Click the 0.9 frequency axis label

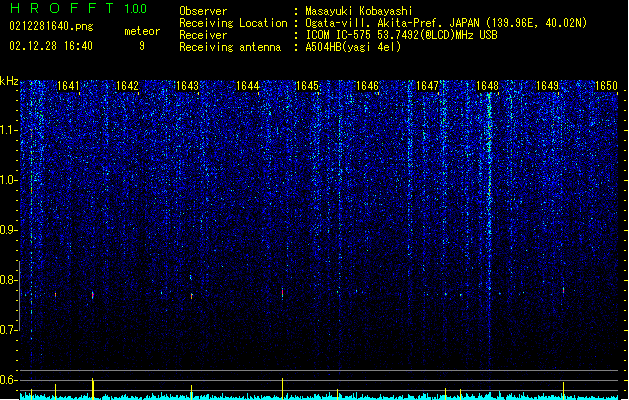9,230
